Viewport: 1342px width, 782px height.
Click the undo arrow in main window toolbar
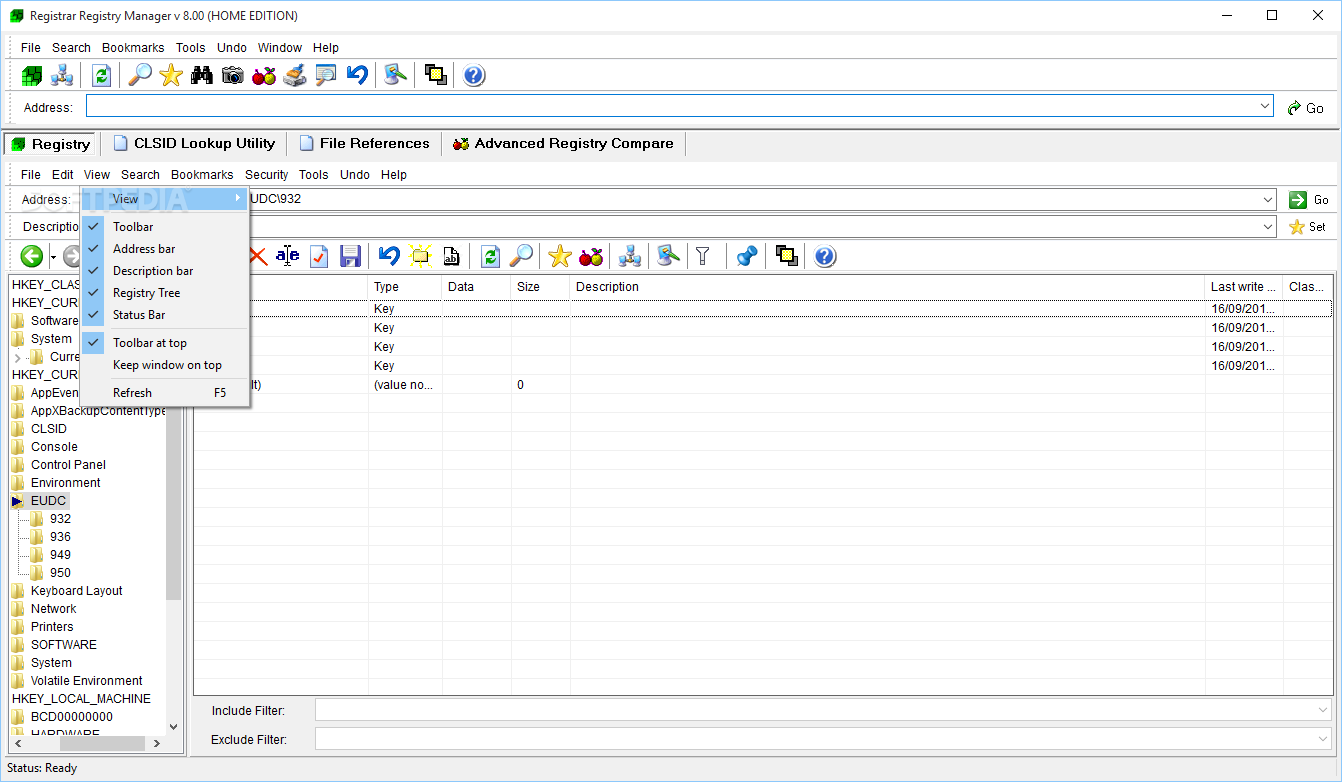click(x=357, y=75)
